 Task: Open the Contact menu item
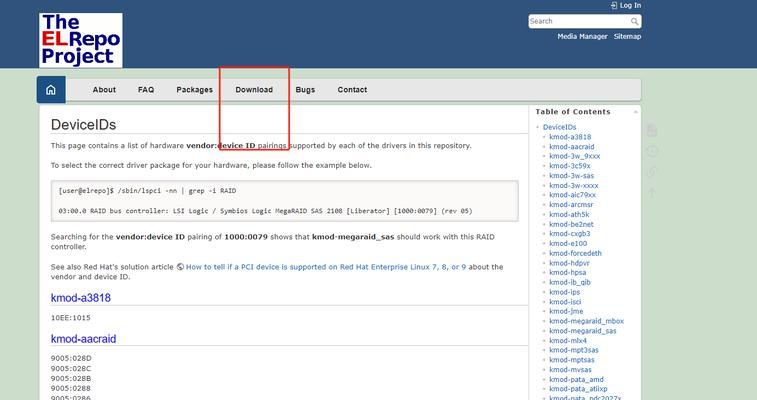352,90
